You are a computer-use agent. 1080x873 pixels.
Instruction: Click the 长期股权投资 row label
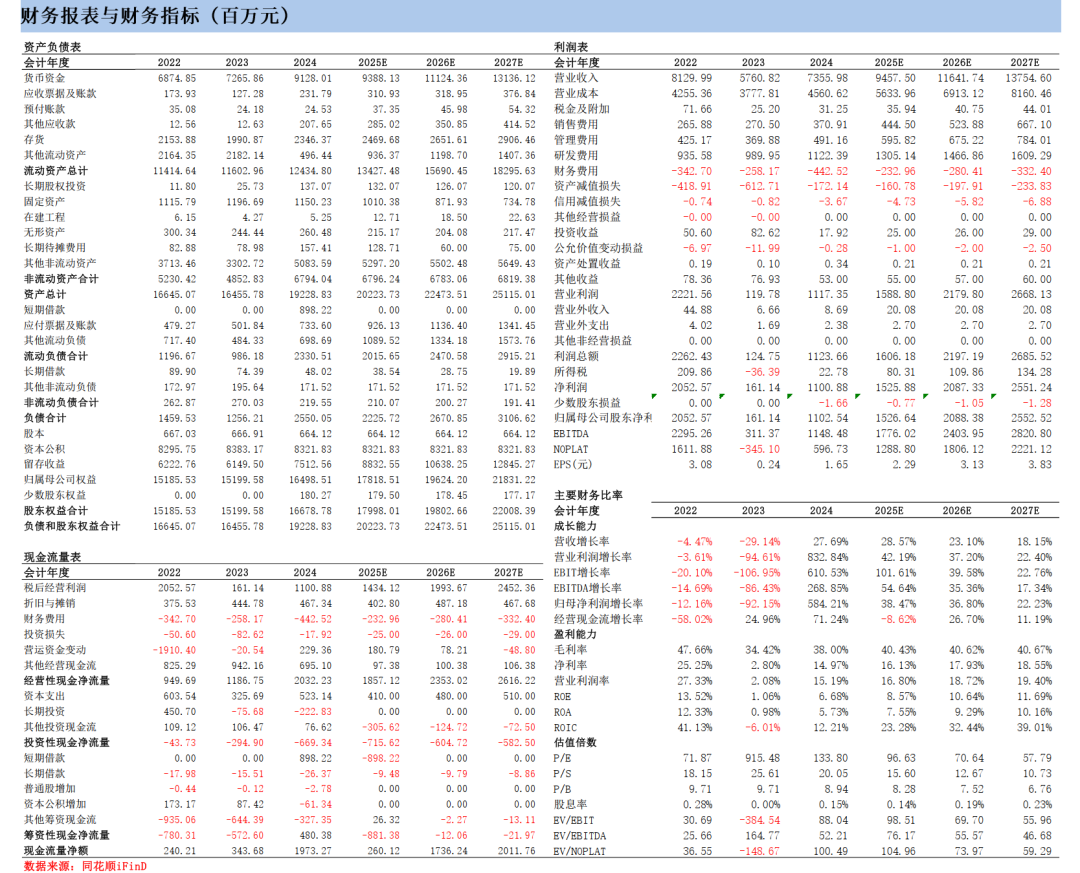point(54,186)
